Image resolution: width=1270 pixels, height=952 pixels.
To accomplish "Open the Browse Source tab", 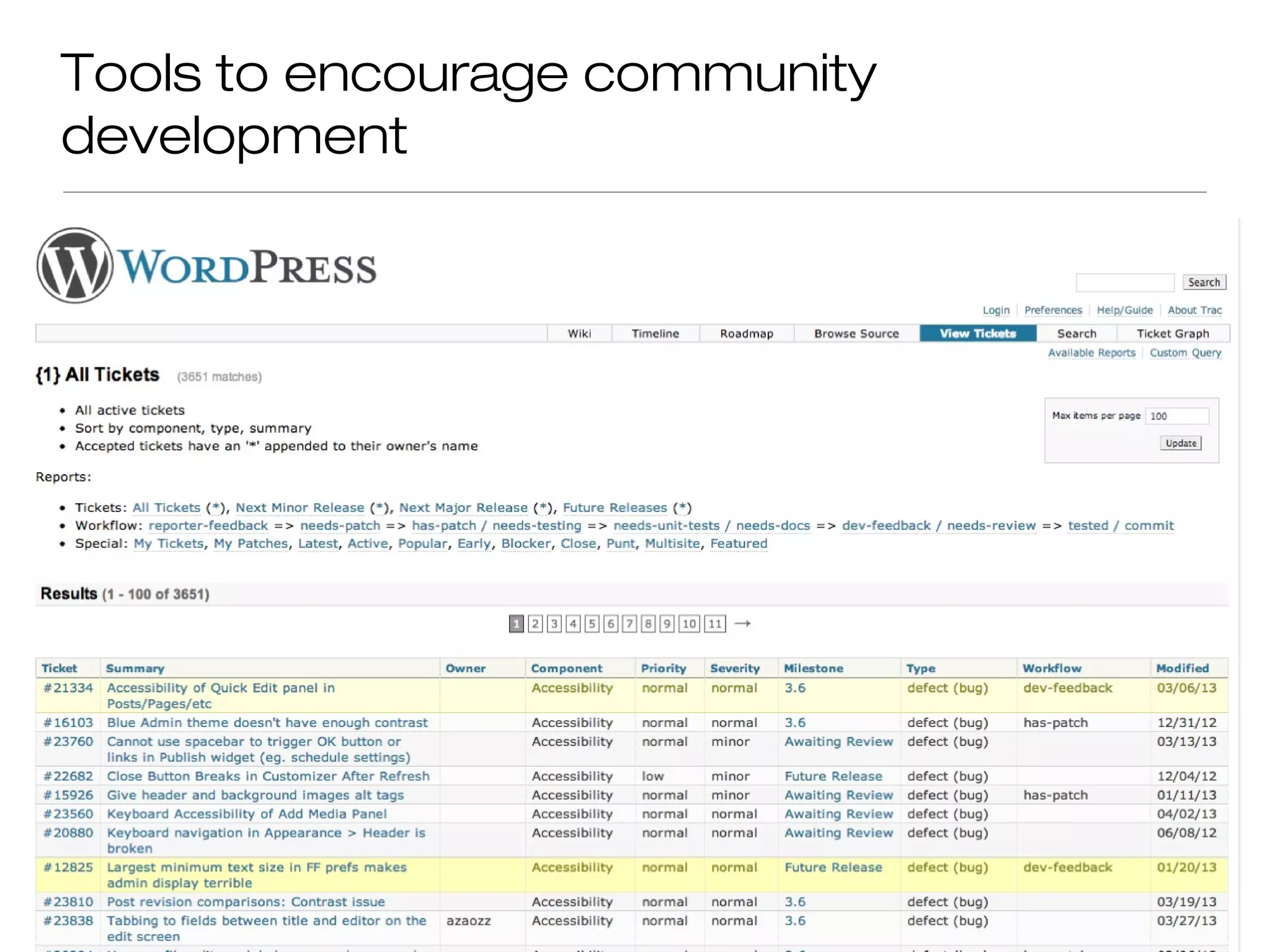I will tap(856, 333).
